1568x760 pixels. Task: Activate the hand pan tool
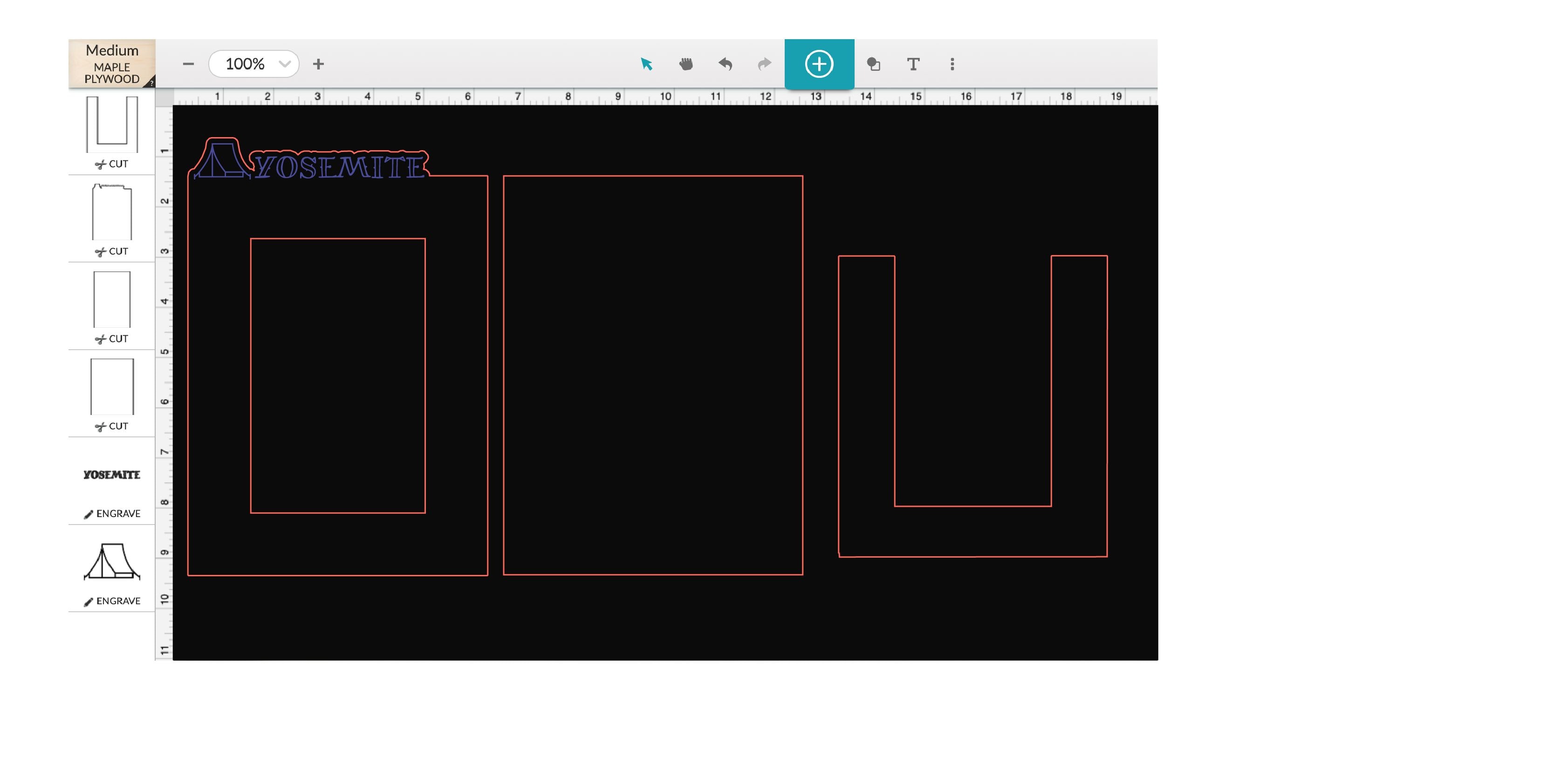pos(686,64)
